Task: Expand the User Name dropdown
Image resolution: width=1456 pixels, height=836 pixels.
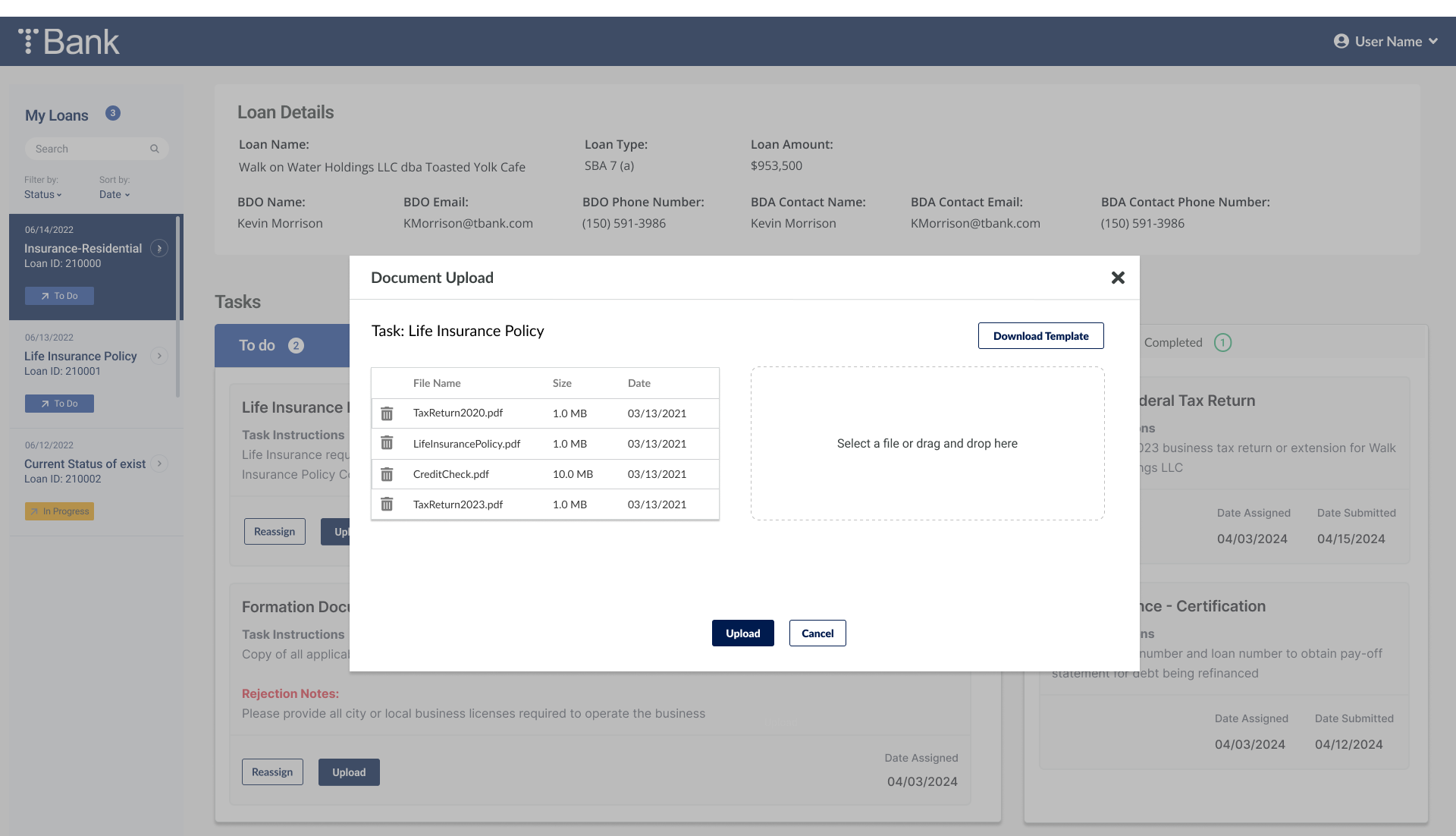Action: click(1433, 42)
